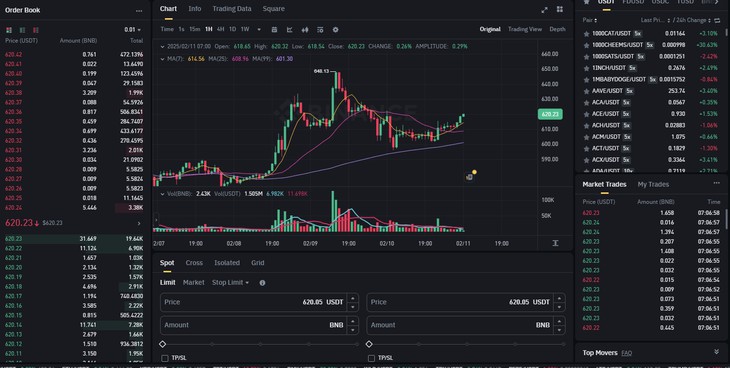Open multi-chart grid layout icon
The height and width of the screenshot is (368, 730).
pos(560,9)
